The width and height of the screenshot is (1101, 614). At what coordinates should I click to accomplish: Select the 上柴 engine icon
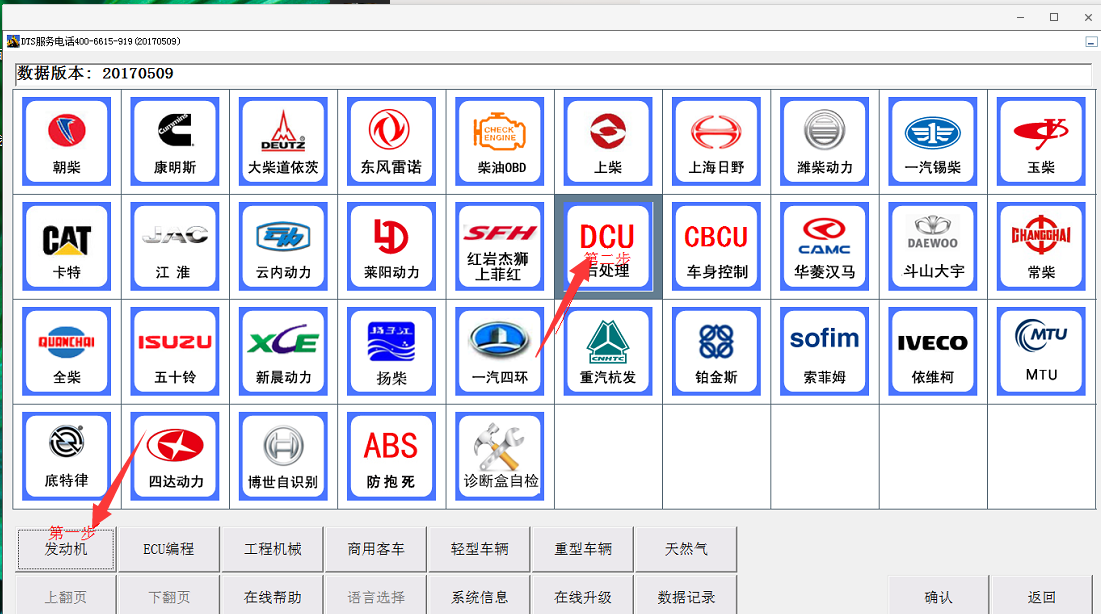click(608, 141)
